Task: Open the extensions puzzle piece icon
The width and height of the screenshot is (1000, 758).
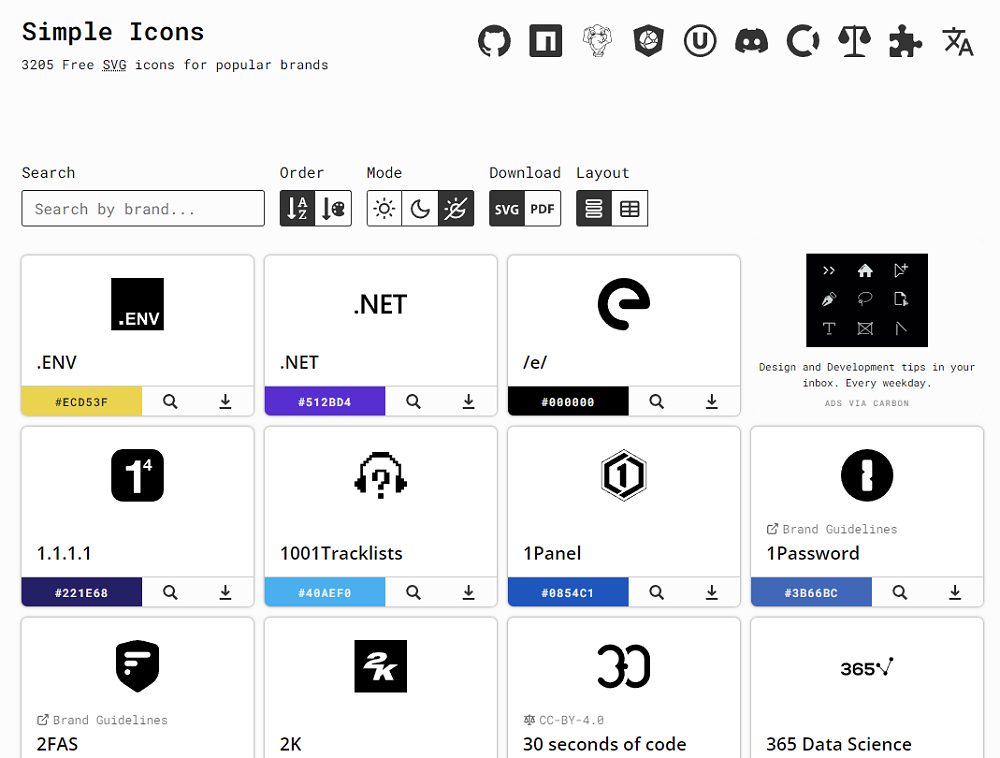Action: tap(906, 41)
